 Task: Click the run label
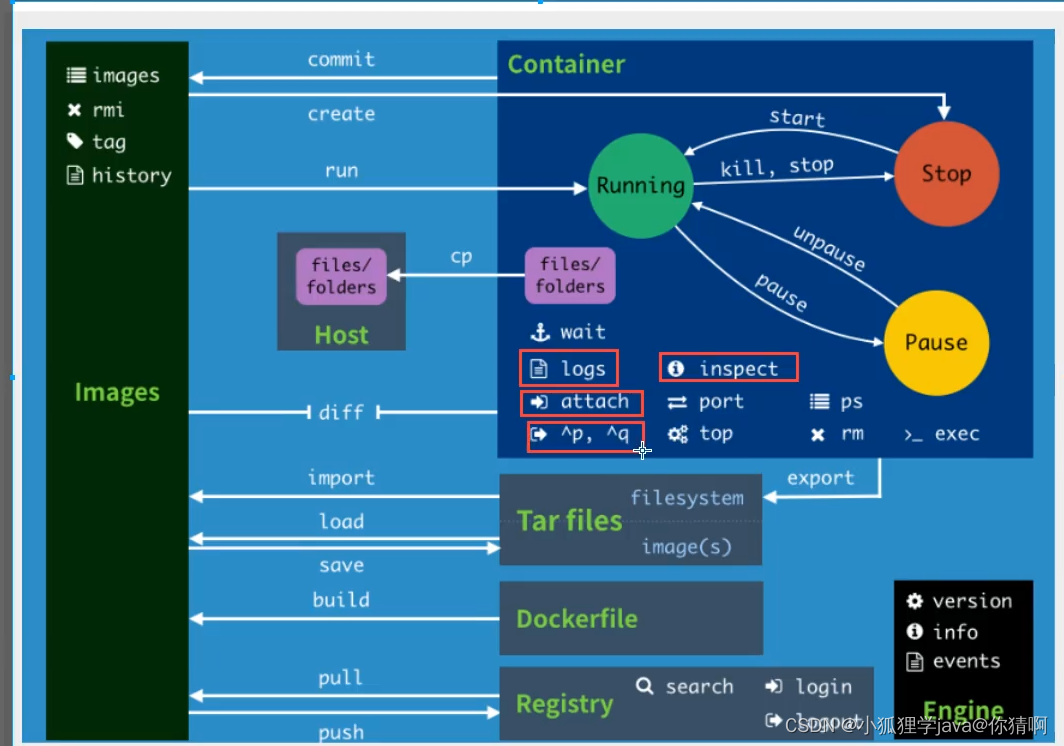point(341,170)
